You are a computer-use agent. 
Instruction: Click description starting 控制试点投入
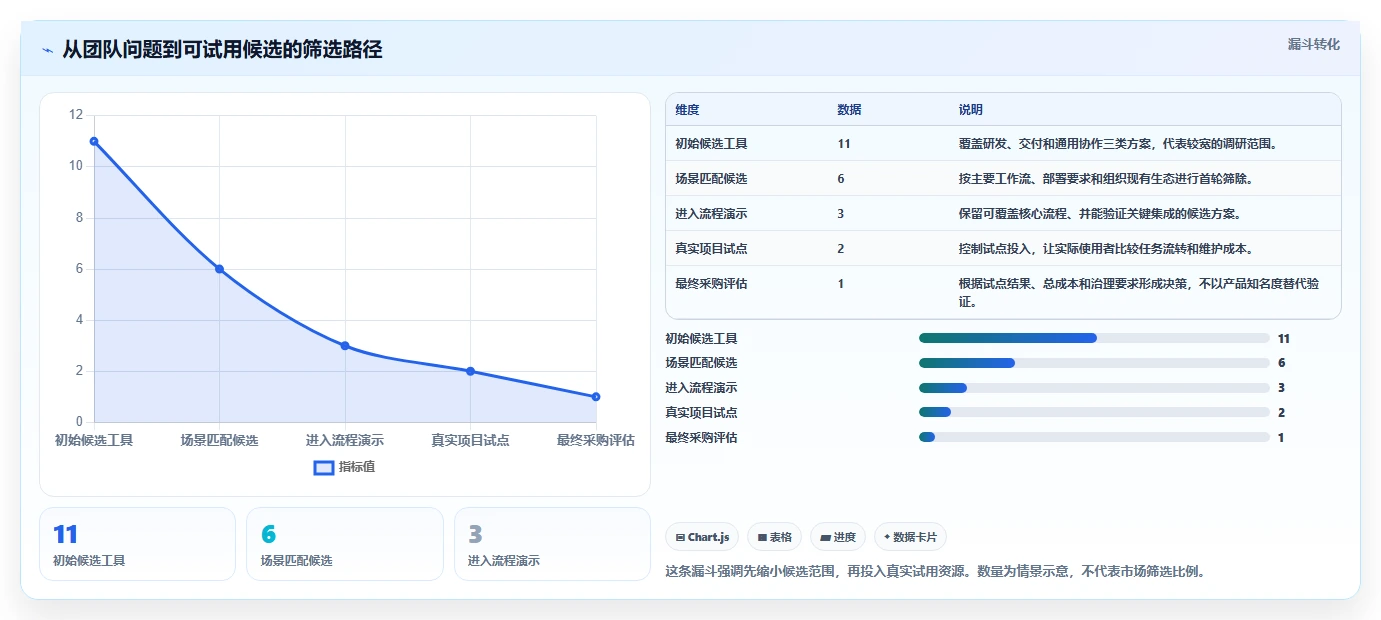point(1106,248)
